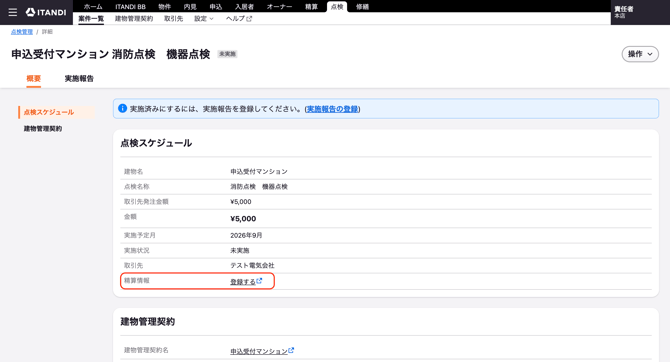Click the 点検管理 breadcrumb link
The height and width of the screenshot is (362, 670).
[x=22, y=32]
